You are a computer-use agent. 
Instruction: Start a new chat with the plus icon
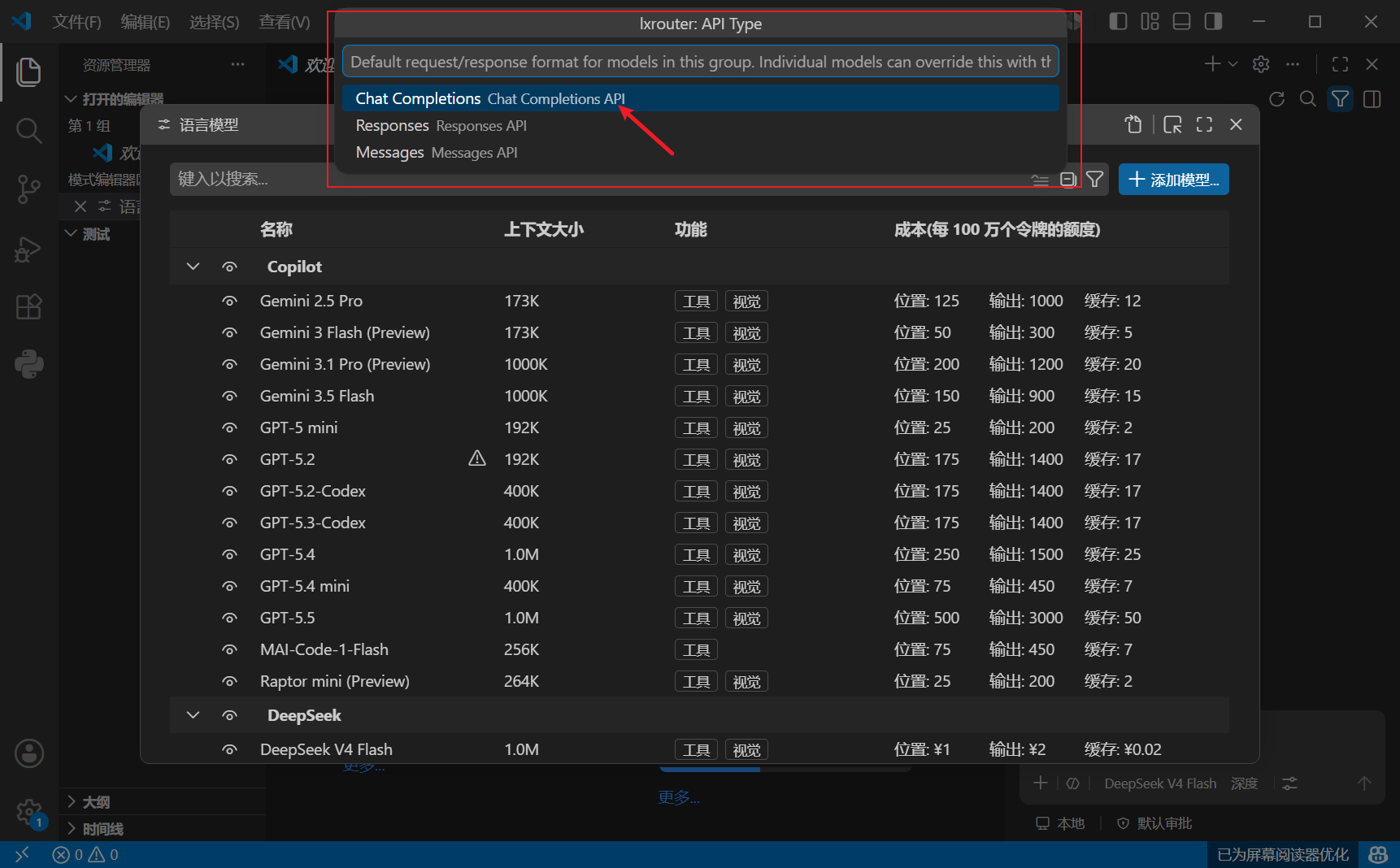(1212, 64)
